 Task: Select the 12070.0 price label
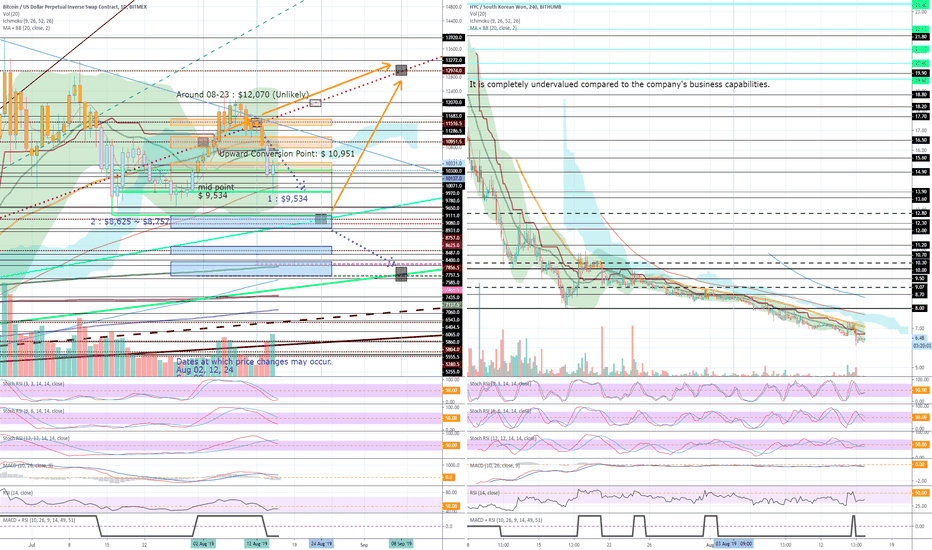(453, 102)
